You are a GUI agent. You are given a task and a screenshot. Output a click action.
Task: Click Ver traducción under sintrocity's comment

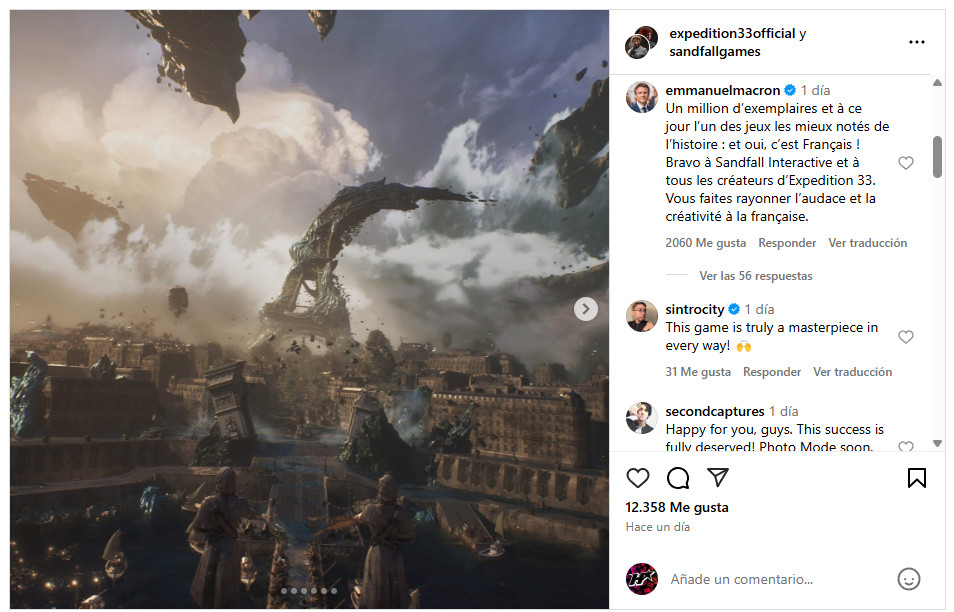[x=852, y=372]
